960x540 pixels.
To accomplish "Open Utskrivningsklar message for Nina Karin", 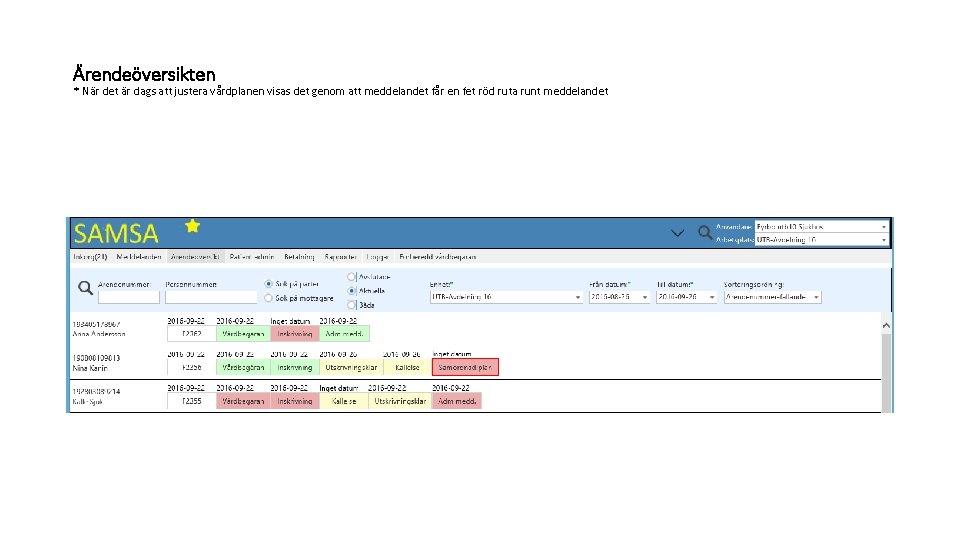I will coord(351,367).
